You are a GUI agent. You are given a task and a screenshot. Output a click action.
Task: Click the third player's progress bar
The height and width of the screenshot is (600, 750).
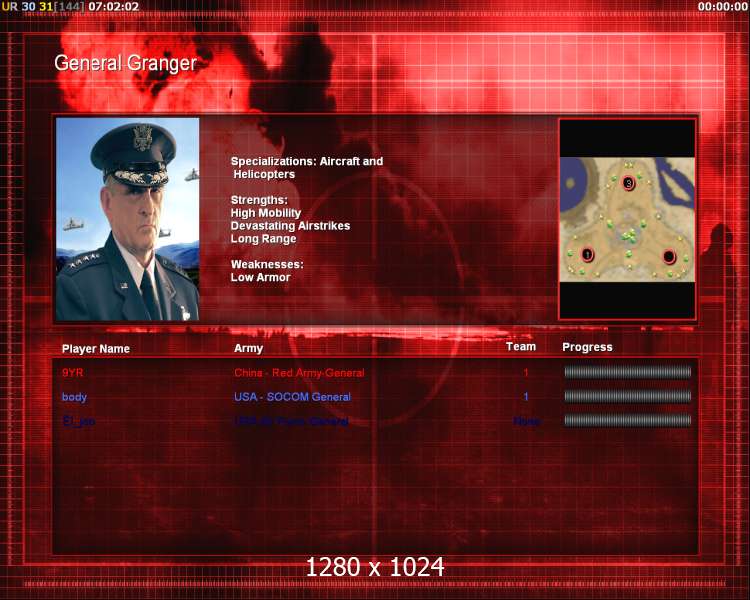(628, 421)
